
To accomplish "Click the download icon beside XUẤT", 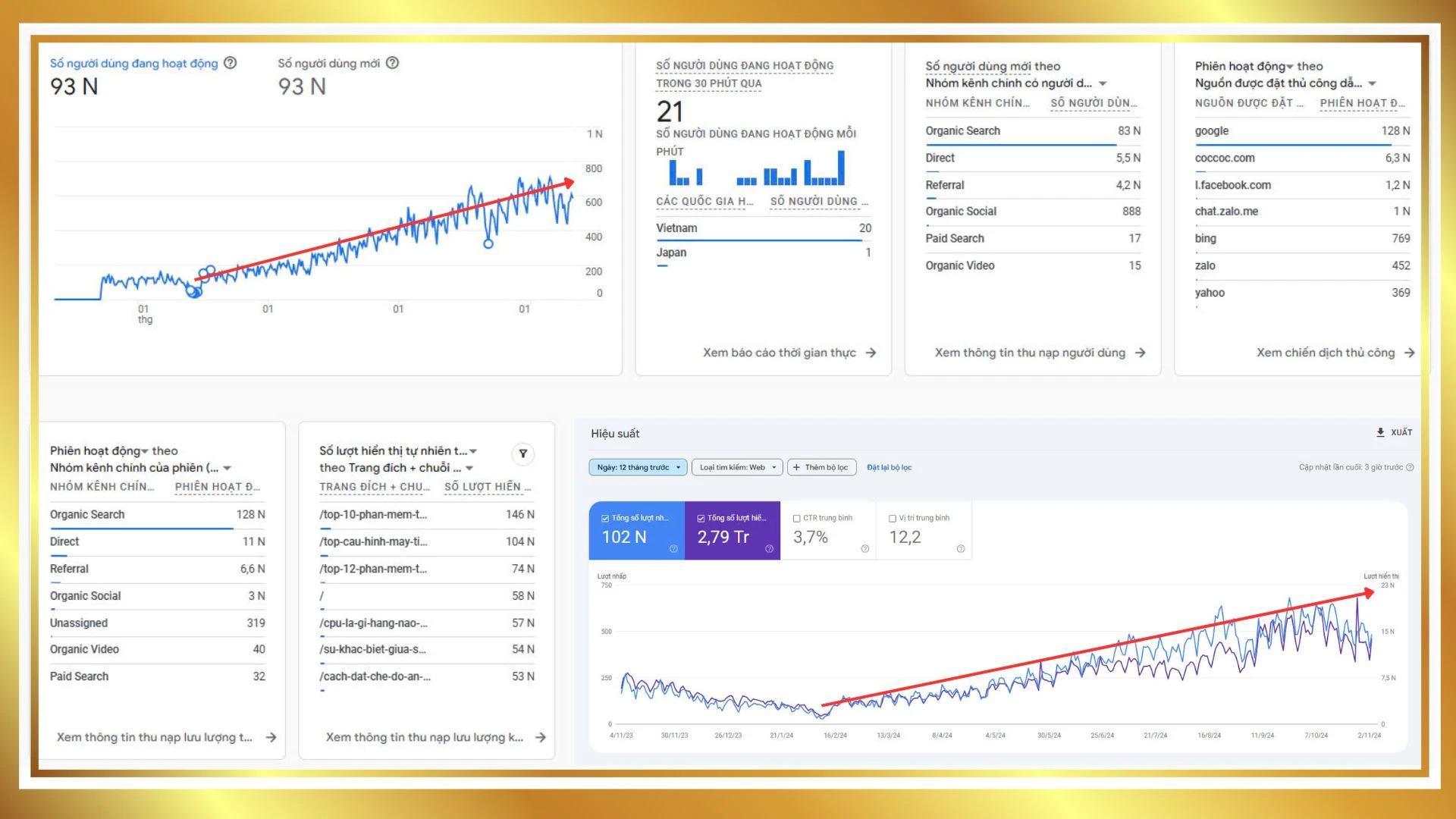I will 1380,432.
